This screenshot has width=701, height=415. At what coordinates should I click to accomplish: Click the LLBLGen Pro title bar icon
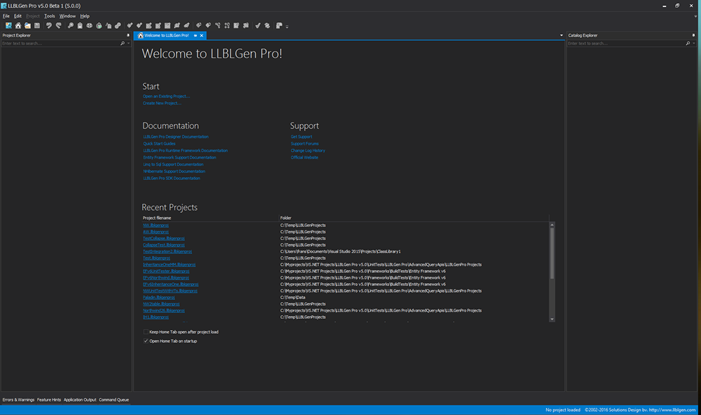click(x=4, y=6)
